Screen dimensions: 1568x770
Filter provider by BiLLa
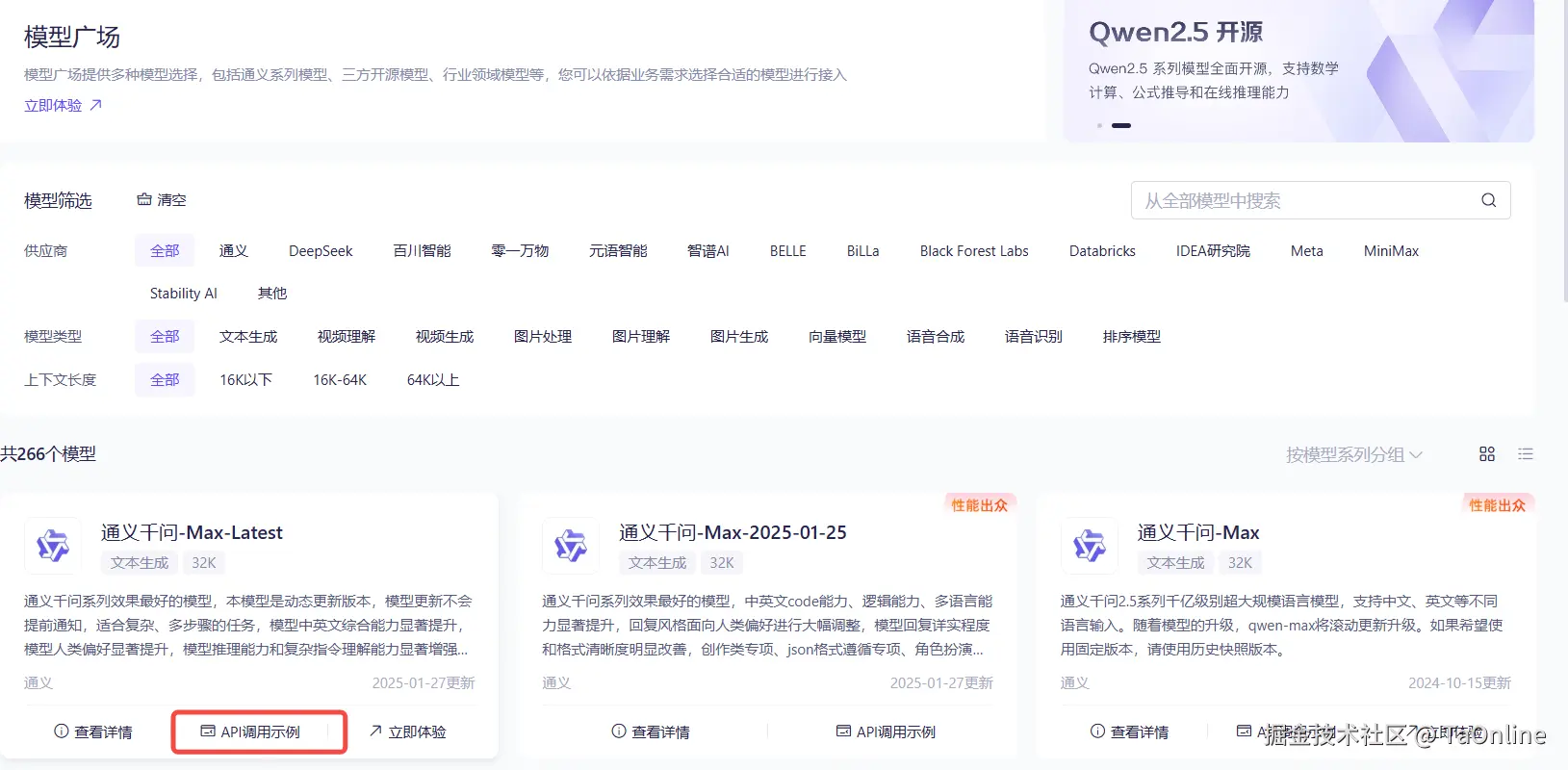[863, 250]
